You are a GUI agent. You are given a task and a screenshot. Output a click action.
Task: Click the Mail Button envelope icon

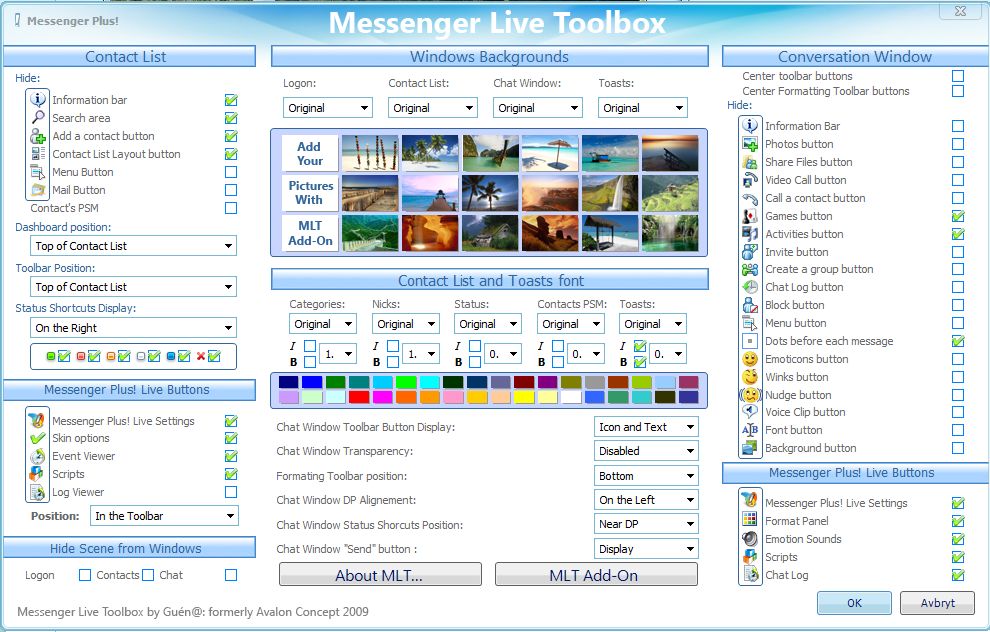[38, 190]
